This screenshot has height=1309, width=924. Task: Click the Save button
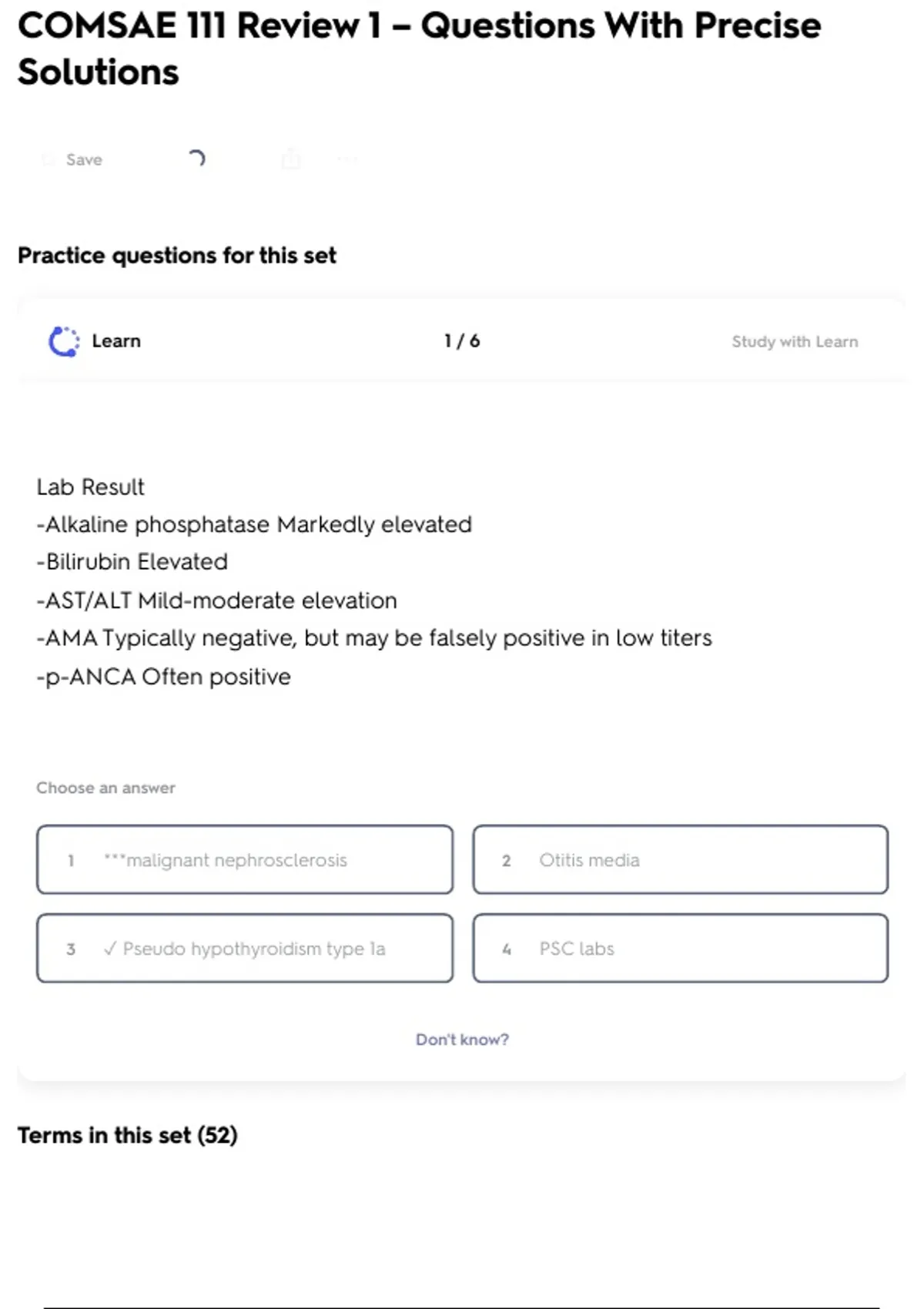click(83, 159)
